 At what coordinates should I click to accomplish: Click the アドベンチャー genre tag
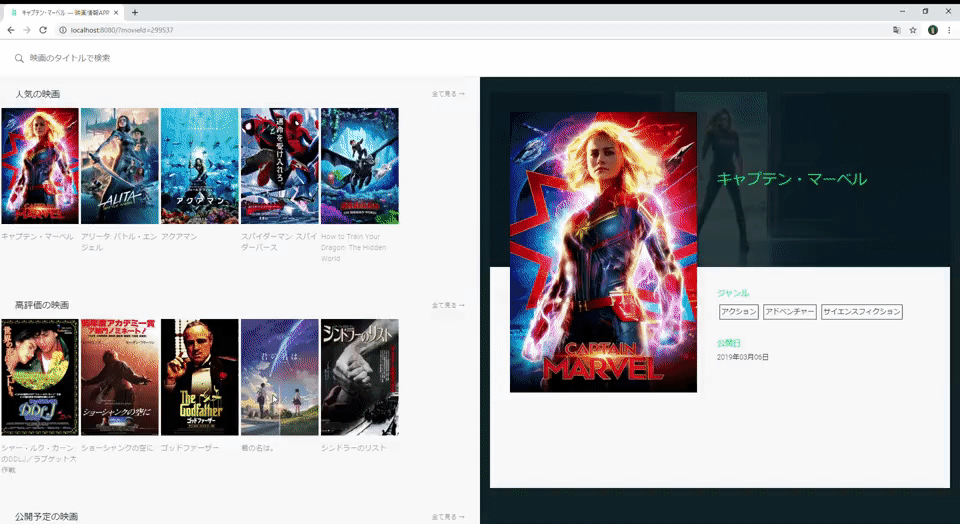790,312
